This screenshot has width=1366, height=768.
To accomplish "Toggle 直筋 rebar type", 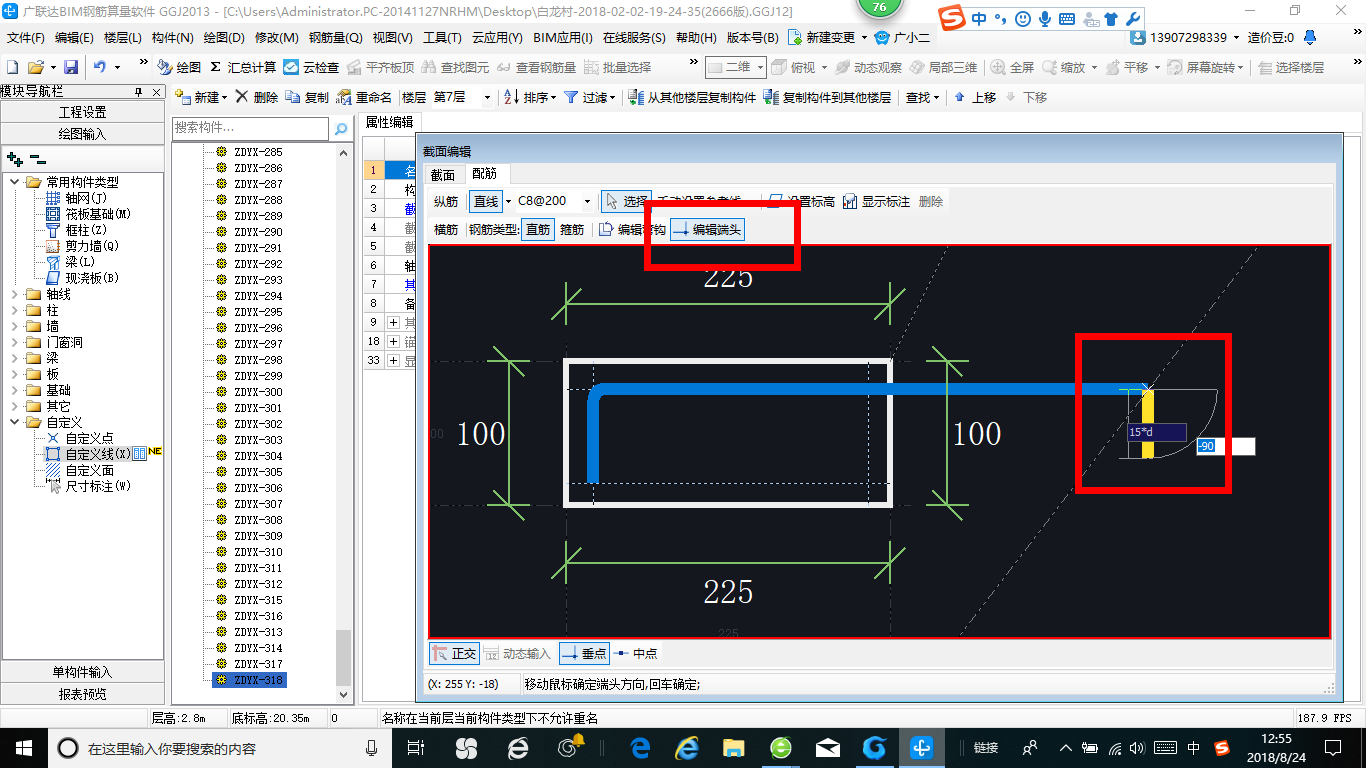I will tap(538, 230).
